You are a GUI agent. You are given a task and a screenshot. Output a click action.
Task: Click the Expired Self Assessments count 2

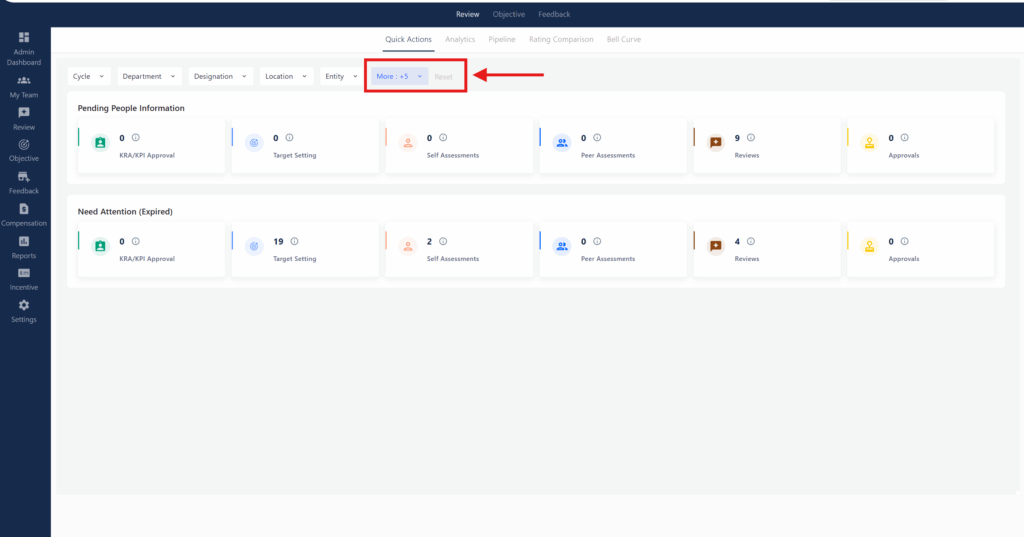429,242
